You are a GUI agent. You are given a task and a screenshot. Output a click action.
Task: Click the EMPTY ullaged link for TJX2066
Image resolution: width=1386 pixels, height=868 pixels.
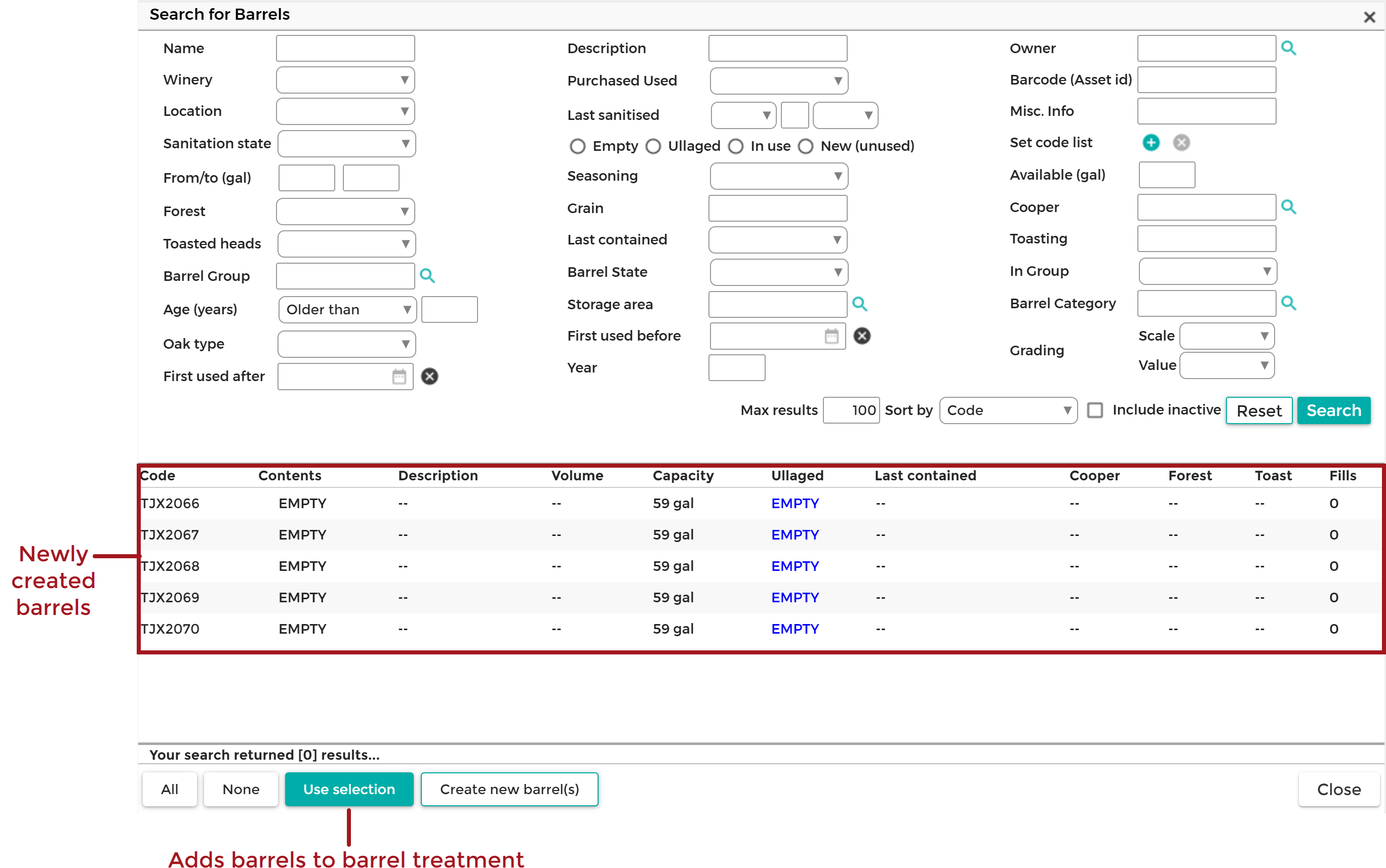[x=795, y=504]
